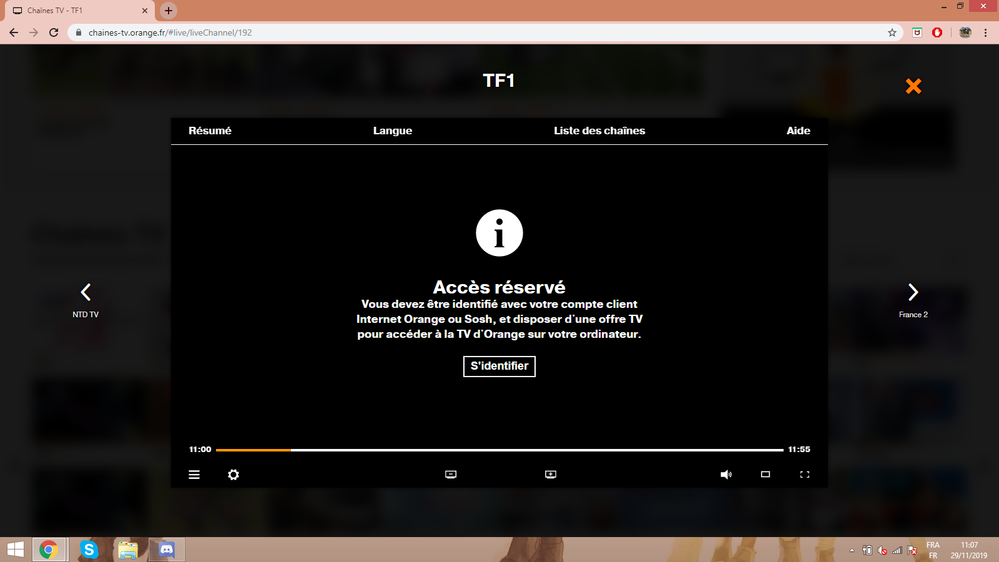
Task: Enter fullscreen mode in player
Action: click(805, 474)
